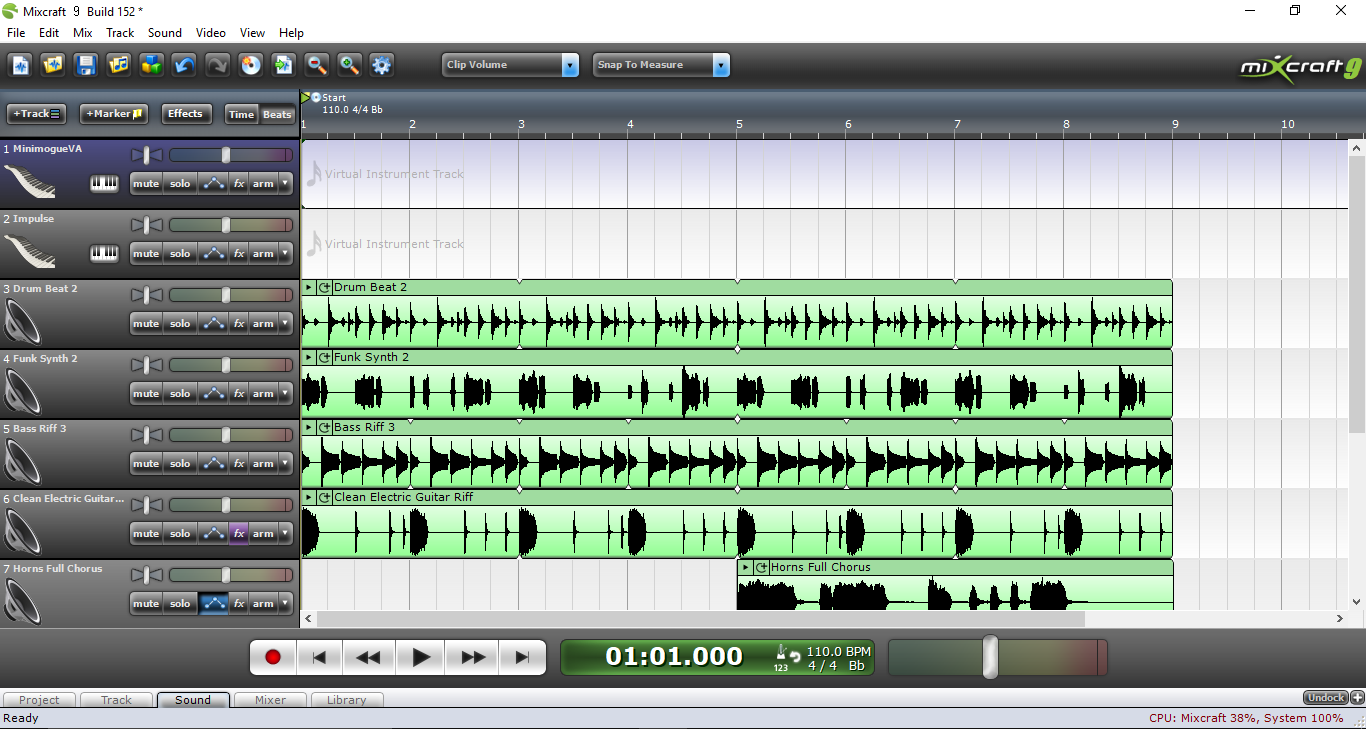Click the 01:01.000 time display

[x=674, y=657]
